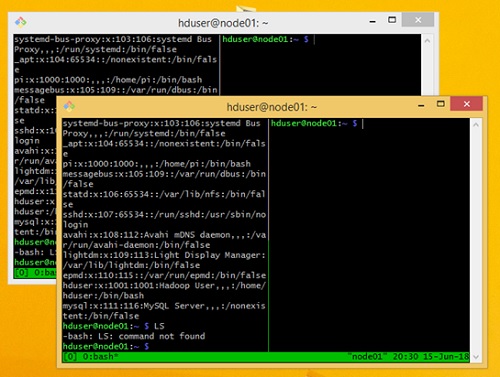Click the front window title text
Viewport: 500px width, 377px height.
point(272,107)
